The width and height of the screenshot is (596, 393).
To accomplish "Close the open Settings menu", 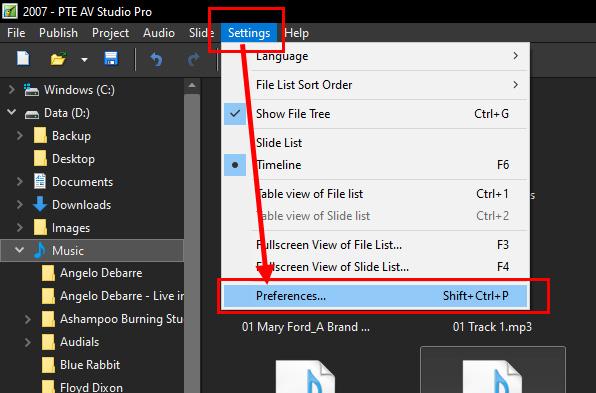I will (249, 33).
